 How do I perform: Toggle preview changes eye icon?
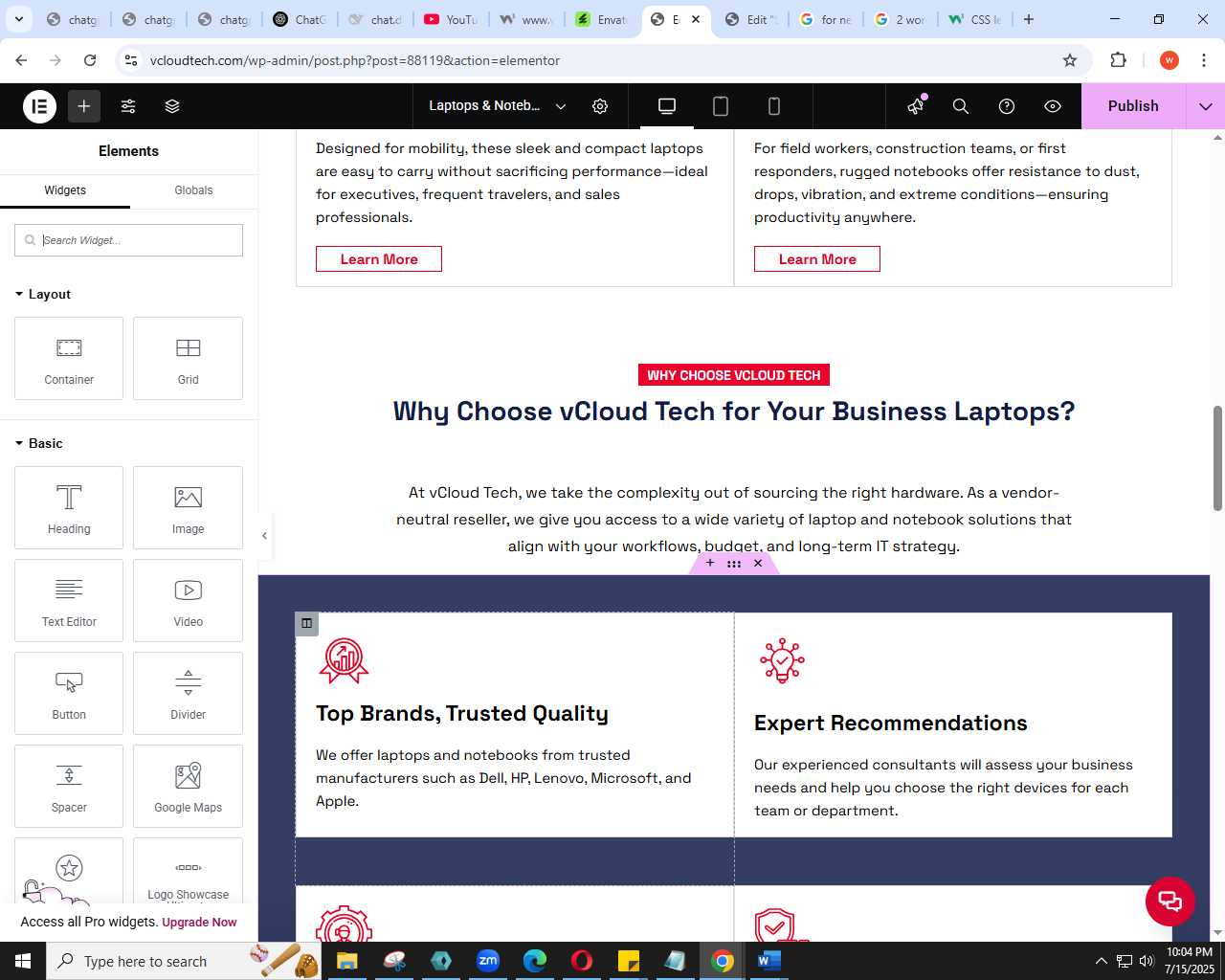coord(1053,106)
